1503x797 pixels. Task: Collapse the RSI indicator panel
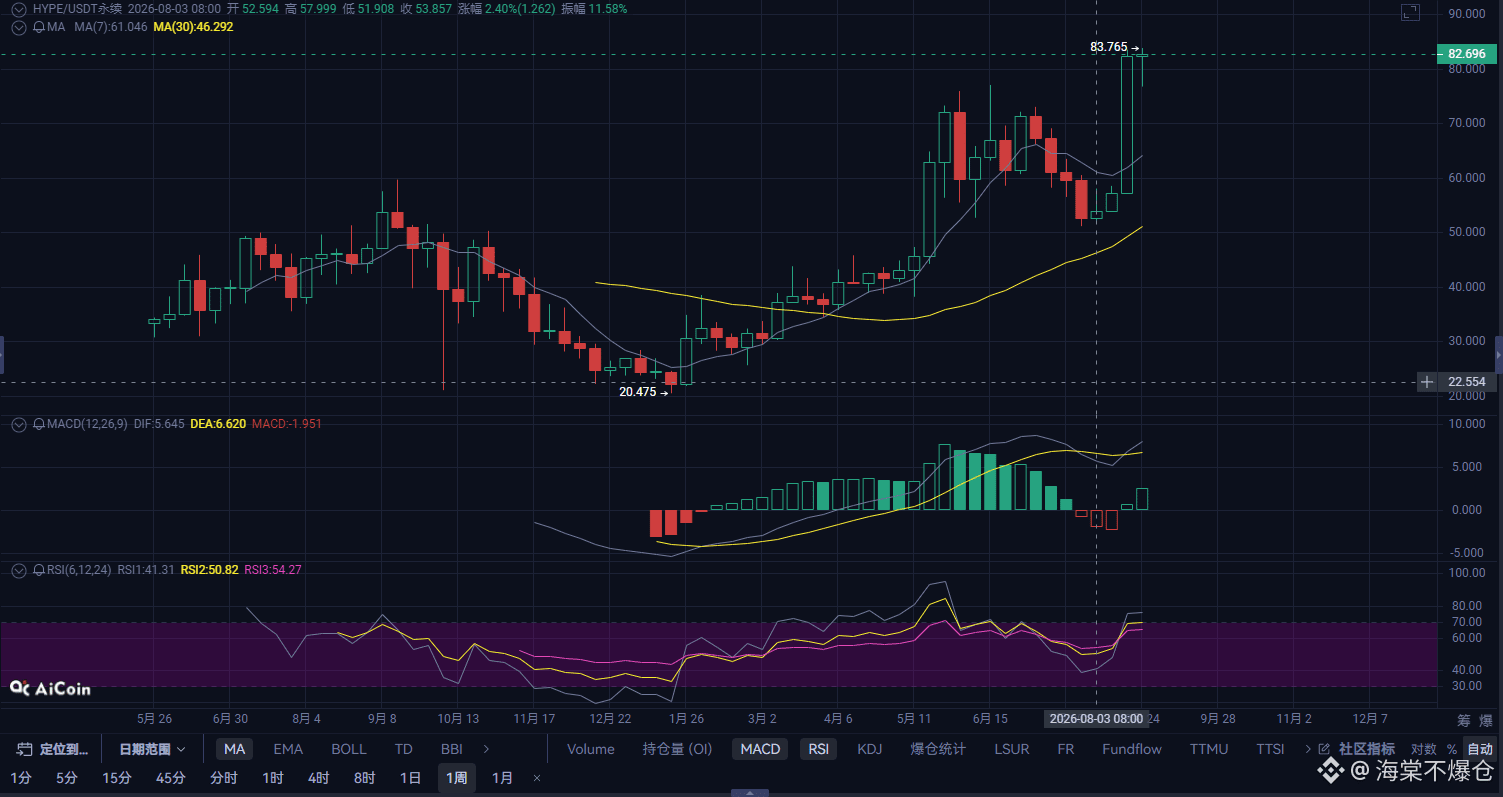pos(18,570)
